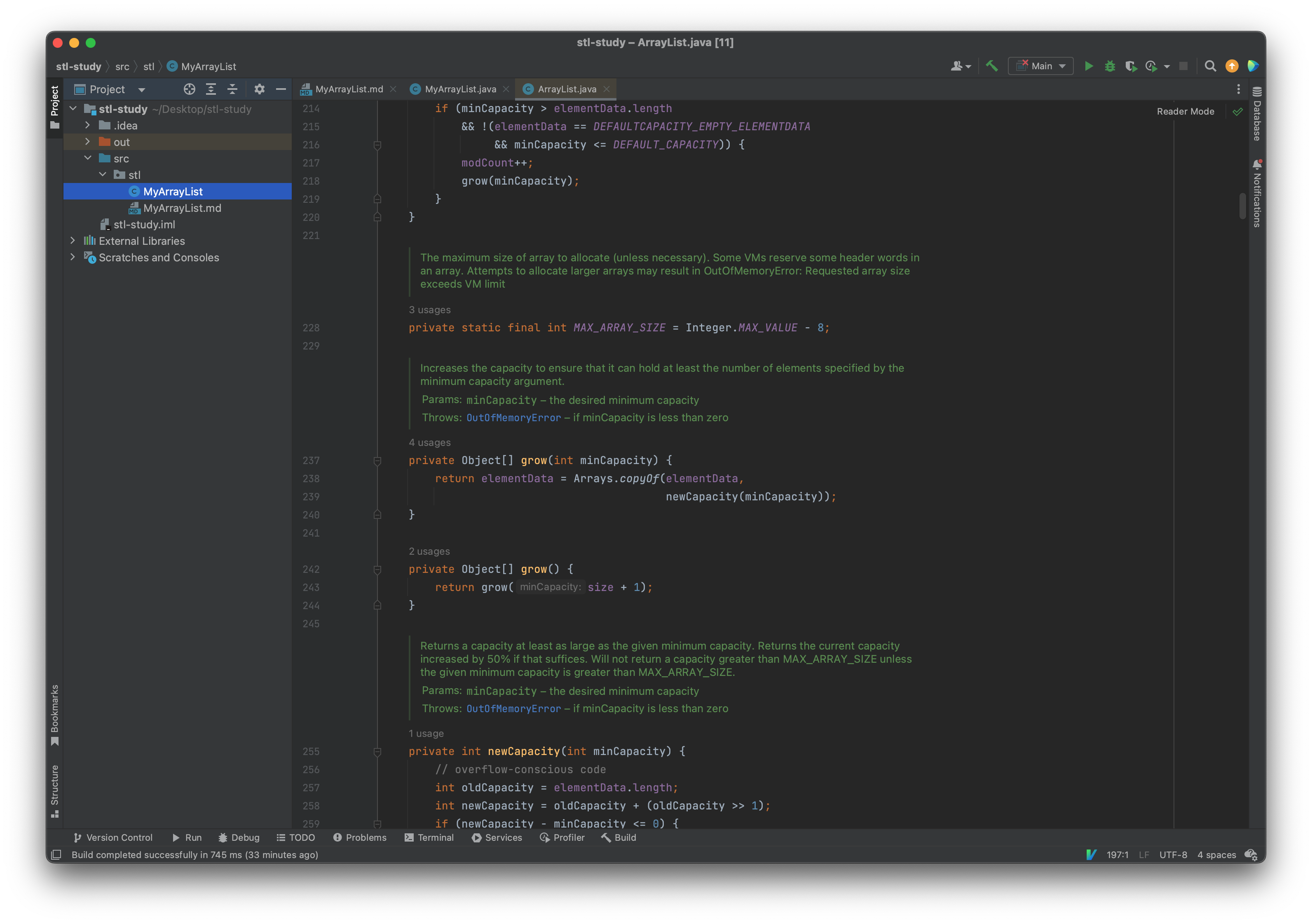Fold closing brace marker at line 220
The height and width of the screenshot is (924, 1312).
pos(377,217)
